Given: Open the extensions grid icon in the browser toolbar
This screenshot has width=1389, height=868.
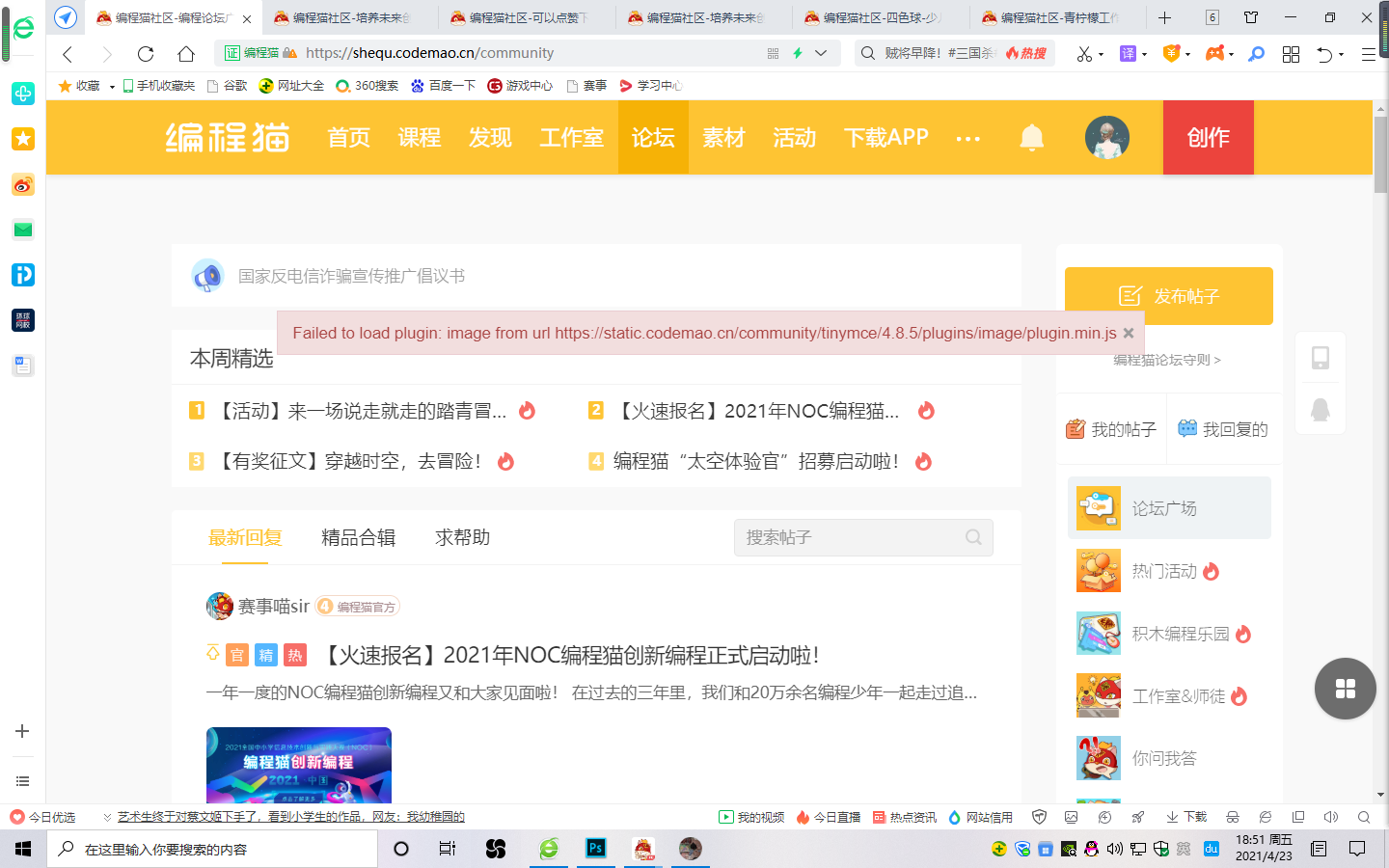Looking at the screenshot, I should (x=1291, y=54).
